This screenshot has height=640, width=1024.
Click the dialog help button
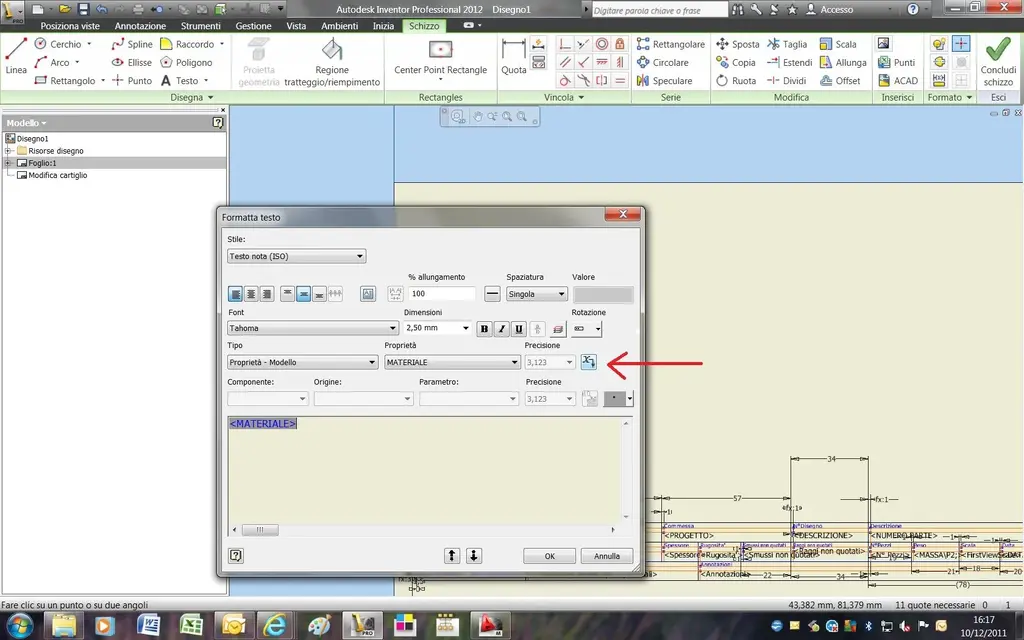point(236,556)
